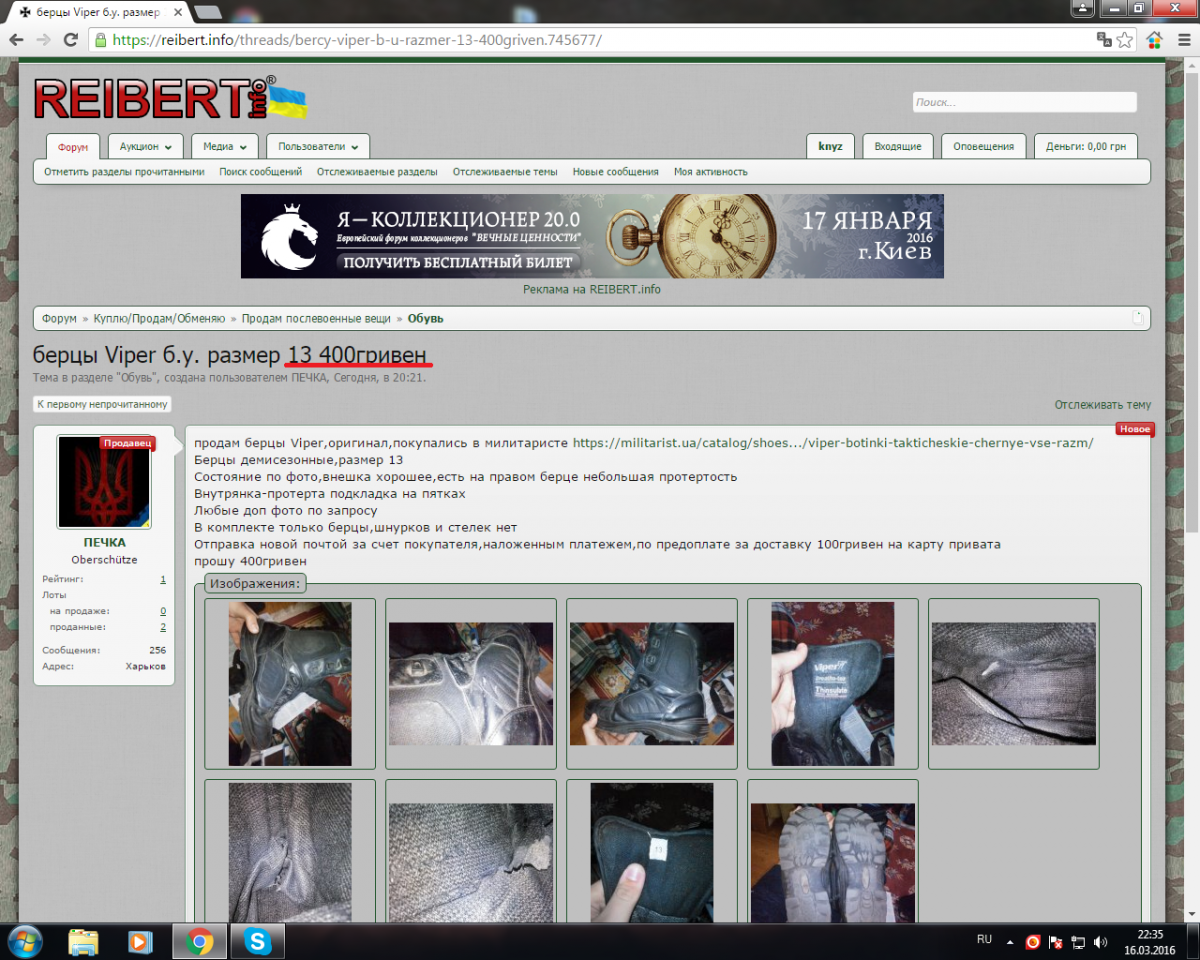1200x960 pixels.
Task: Open the Action Center flag icon
Action: 1056,942
